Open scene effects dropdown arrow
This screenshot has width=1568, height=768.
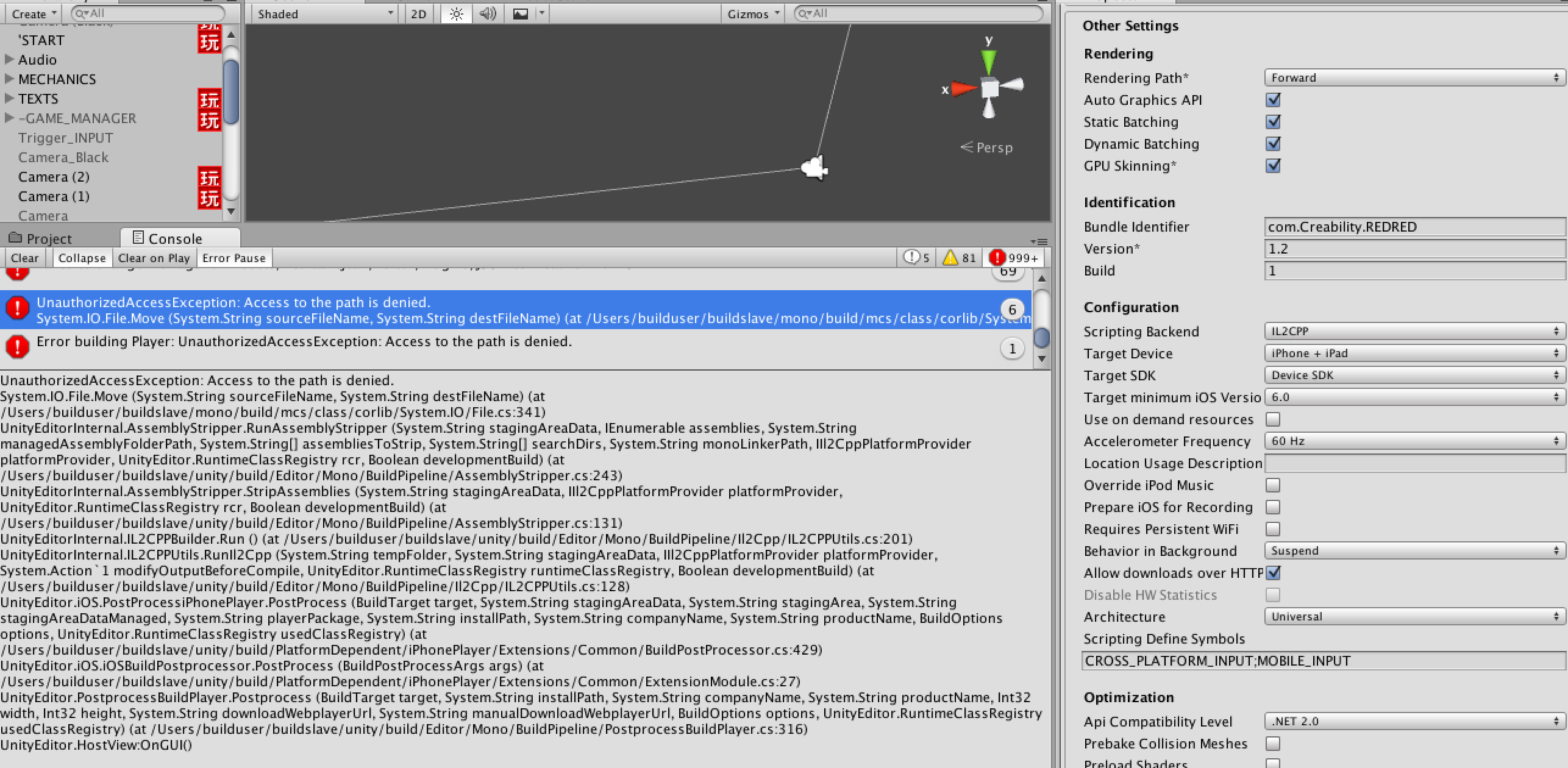click(x=541, y=13)
